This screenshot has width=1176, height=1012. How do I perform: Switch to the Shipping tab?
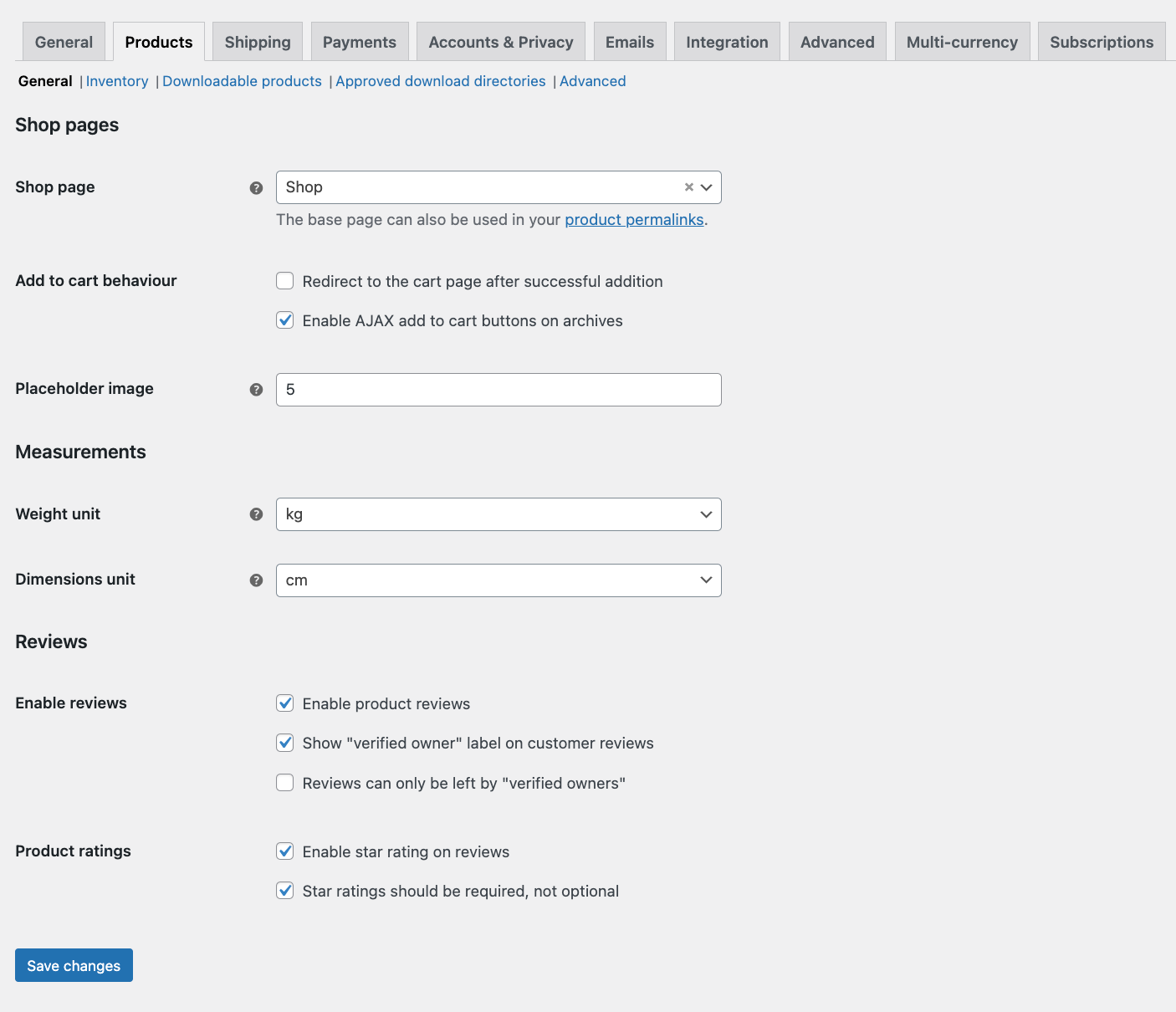pos(257,41)
